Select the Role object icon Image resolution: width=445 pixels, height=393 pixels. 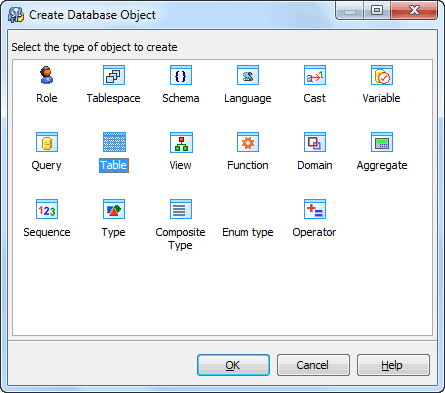[47, 75]
